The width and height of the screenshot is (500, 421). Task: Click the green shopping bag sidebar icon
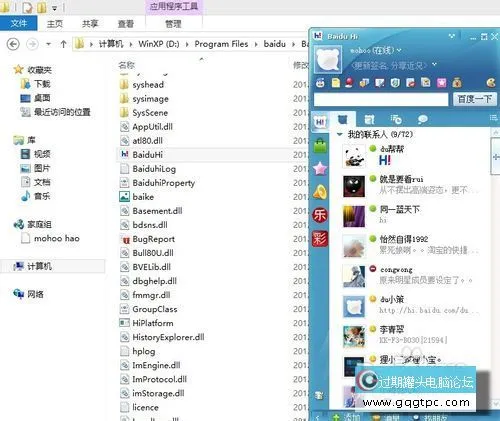[320, 146]
